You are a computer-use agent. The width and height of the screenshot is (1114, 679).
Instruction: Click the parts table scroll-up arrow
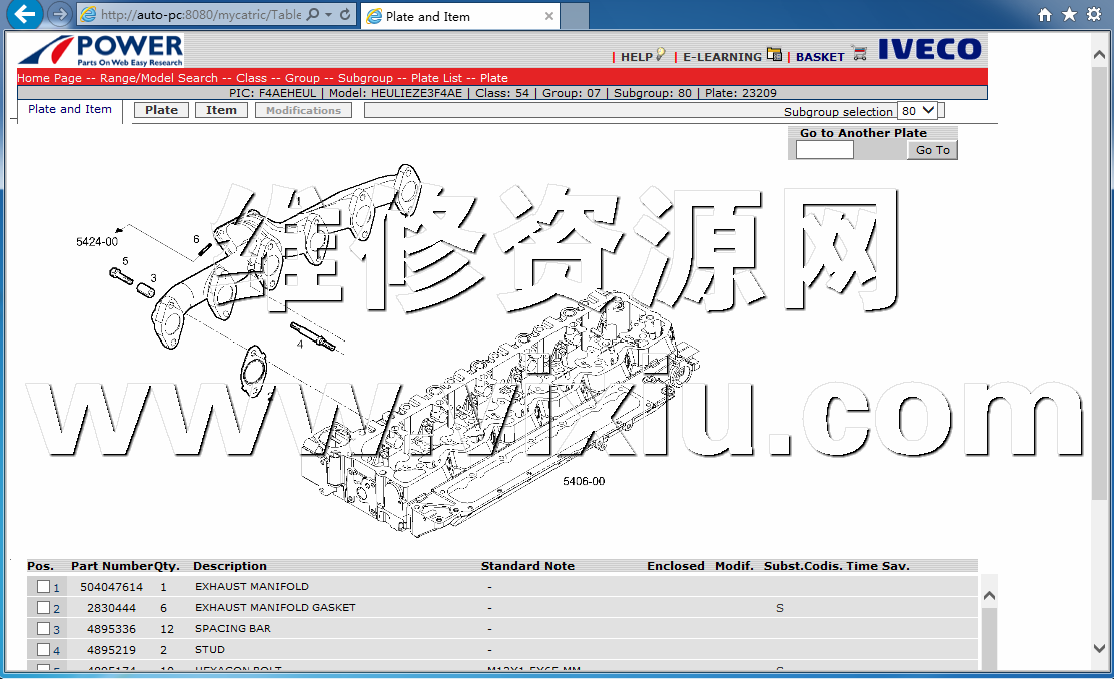[x=989, y=596]
